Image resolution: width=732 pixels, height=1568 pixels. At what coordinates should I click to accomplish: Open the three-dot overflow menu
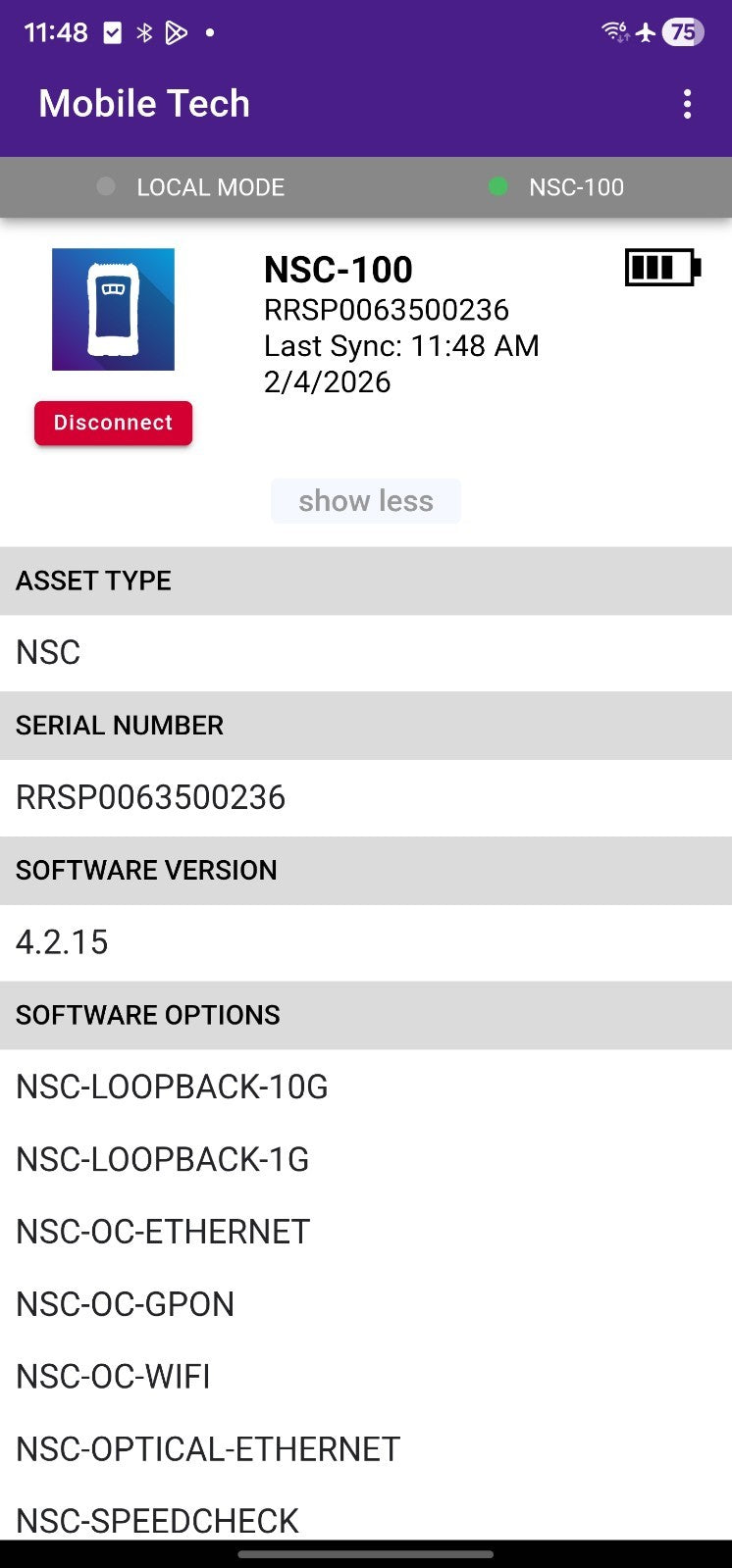tap(687, 104)
